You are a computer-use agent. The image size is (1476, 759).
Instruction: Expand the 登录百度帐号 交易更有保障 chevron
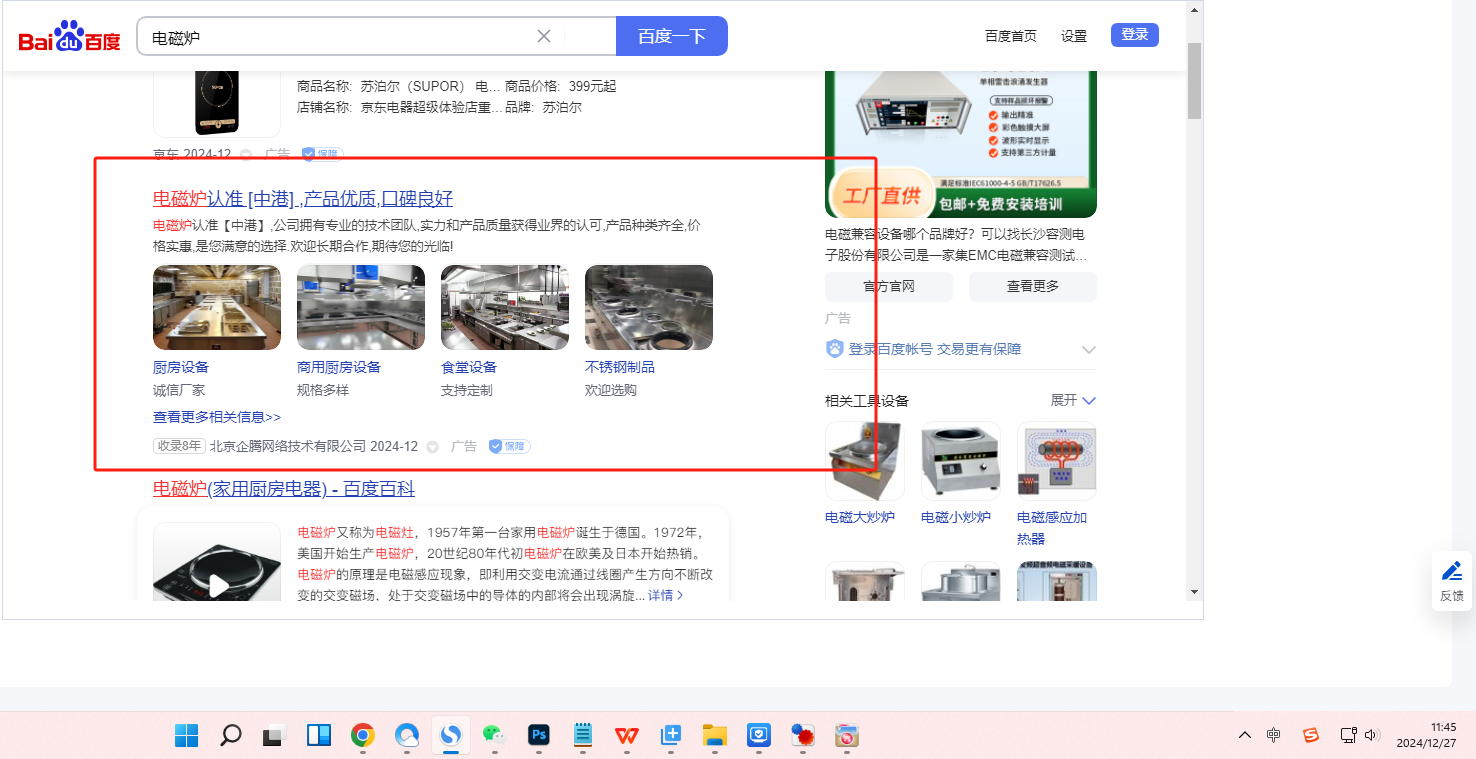click(x=1089, y=349)
